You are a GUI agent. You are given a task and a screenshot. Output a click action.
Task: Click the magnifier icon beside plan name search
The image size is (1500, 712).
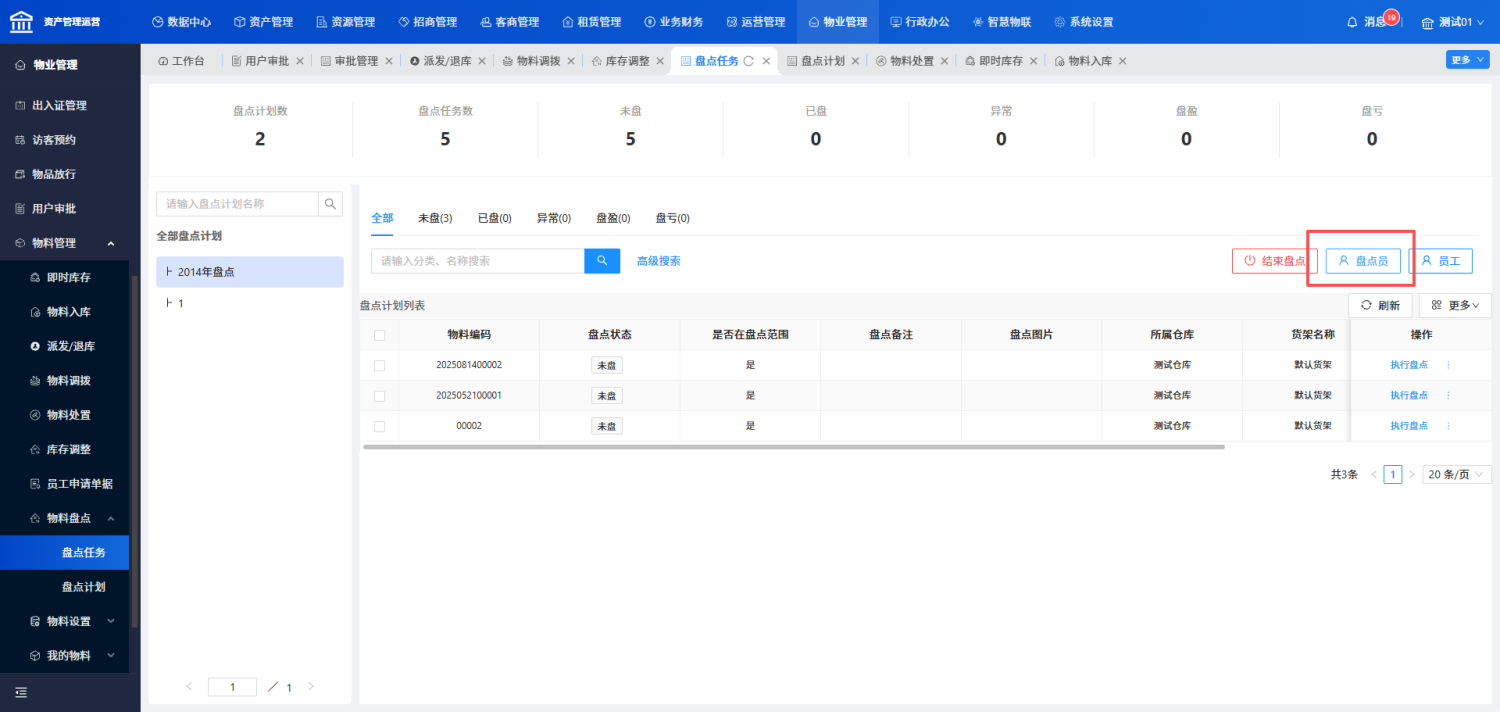(330, 204)
